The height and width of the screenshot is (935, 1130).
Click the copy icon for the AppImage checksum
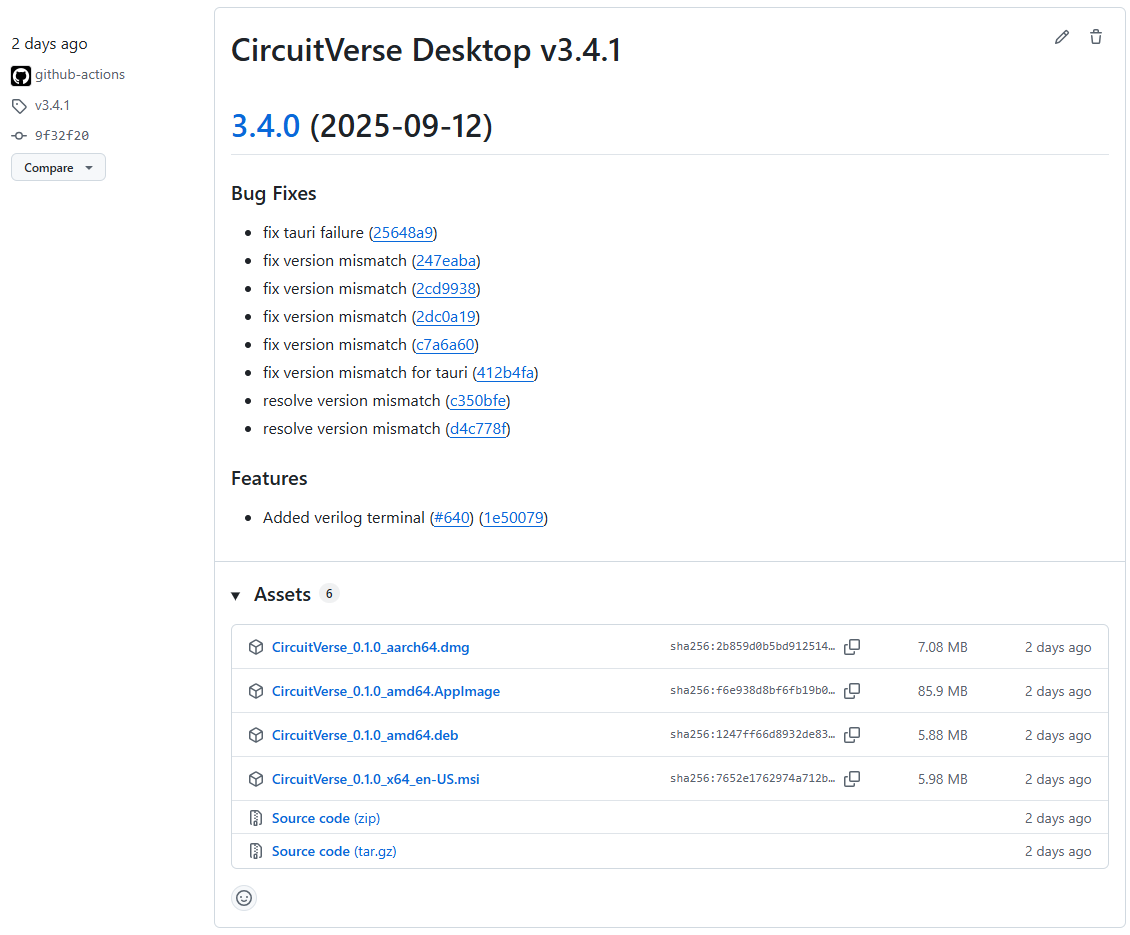(852, 691)
